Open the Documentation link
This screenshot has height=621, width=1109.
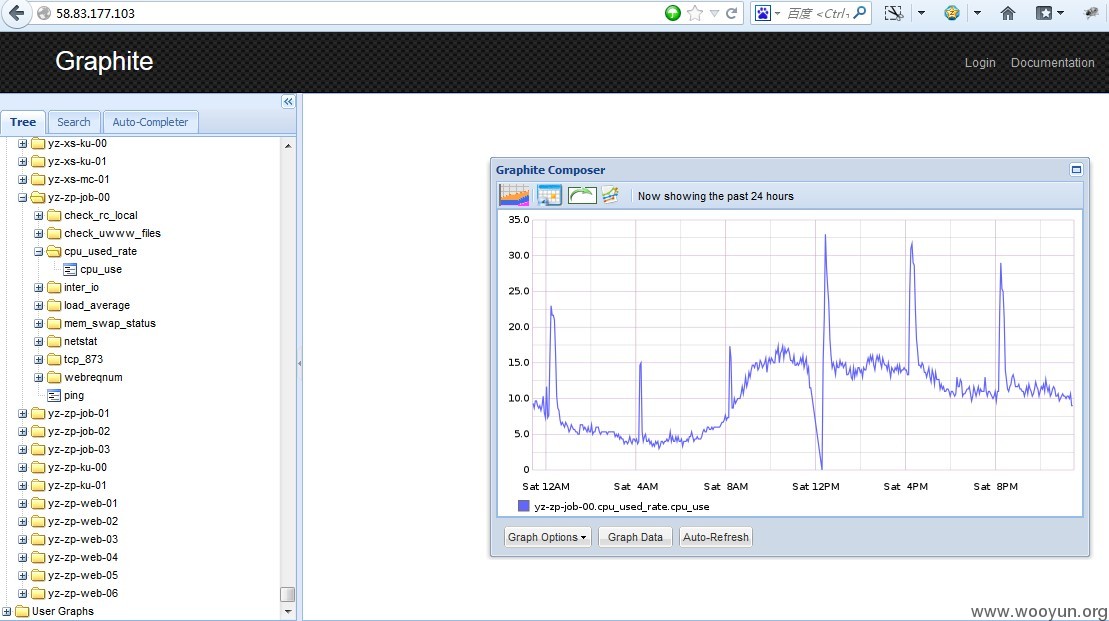(x=1052, y=62)
